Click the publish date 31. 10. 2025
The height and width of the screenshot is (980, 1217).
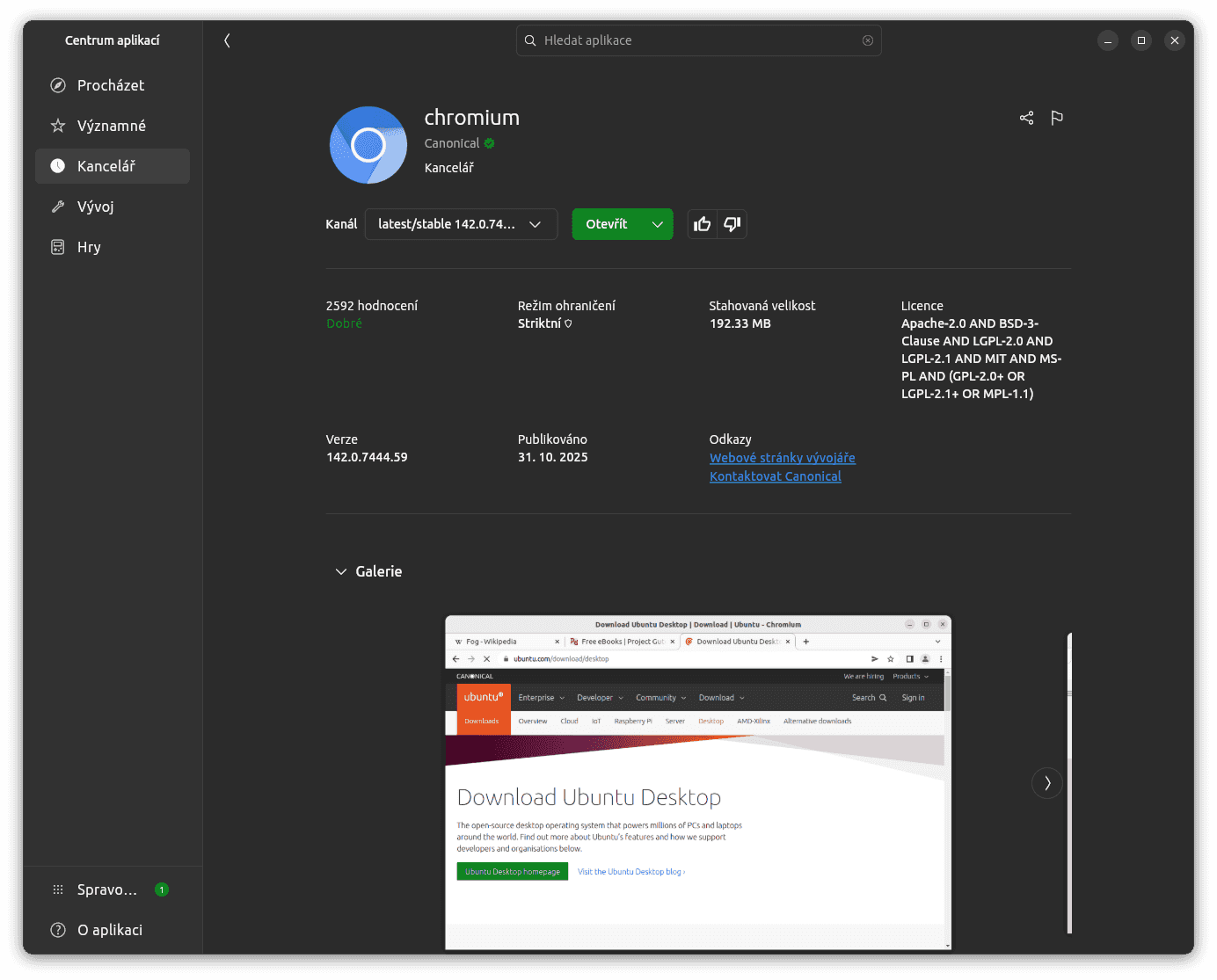click(553, 457)
